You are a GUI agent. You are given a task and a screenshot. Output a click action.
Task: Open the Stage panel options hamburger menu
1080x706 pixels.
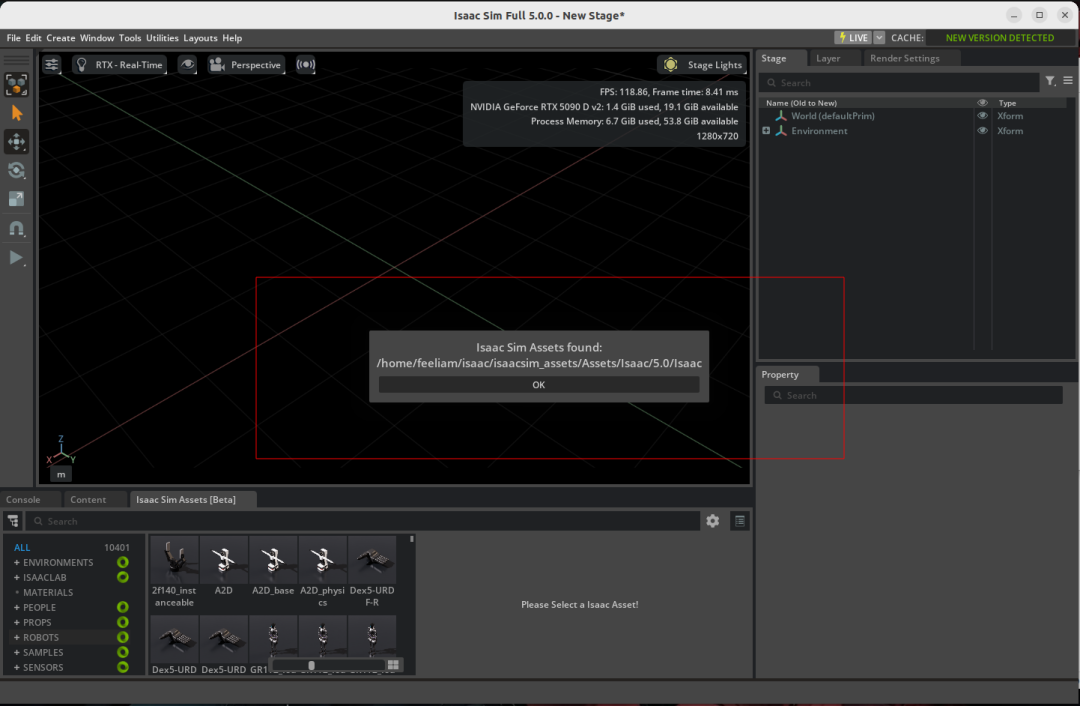(x=1068, y=81)
